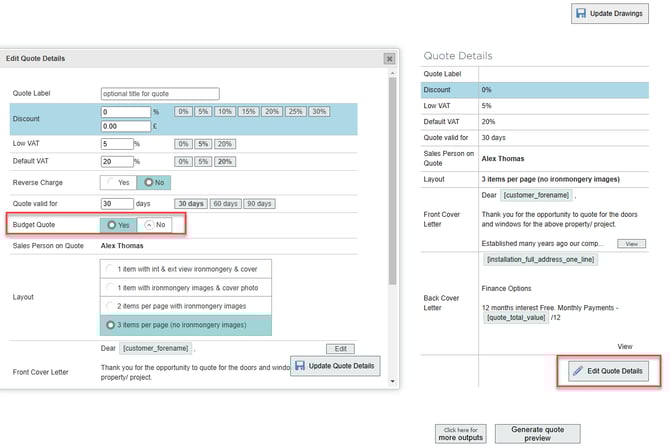This screenshot has width=670, height=448.
Task: Edit the Front Cover Letter
Action: [x=340, y=348]
